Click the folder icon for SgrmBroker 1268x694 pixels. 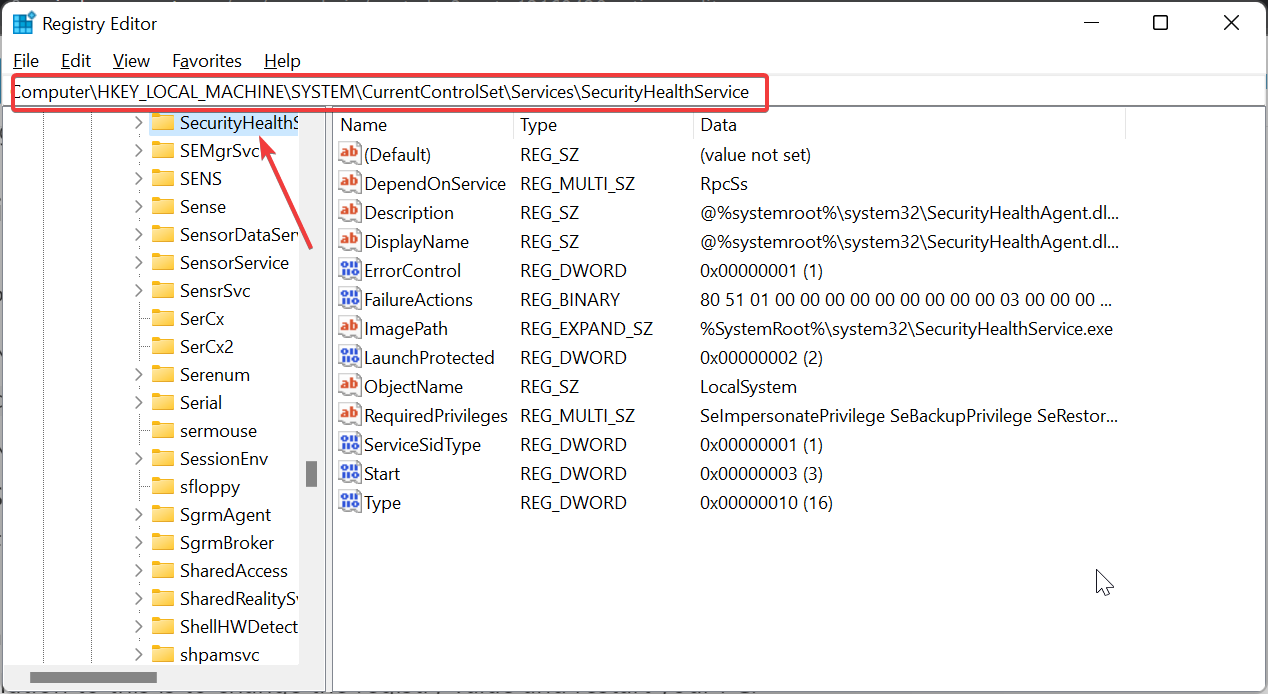pos(163,543)
